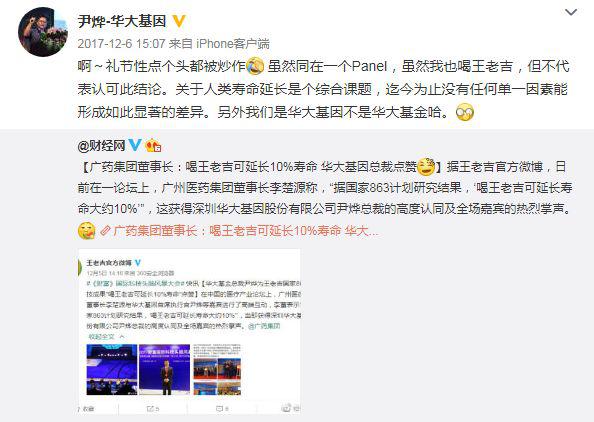Click the thumbs-up like icon in embedded image

[x=286, y=408]
